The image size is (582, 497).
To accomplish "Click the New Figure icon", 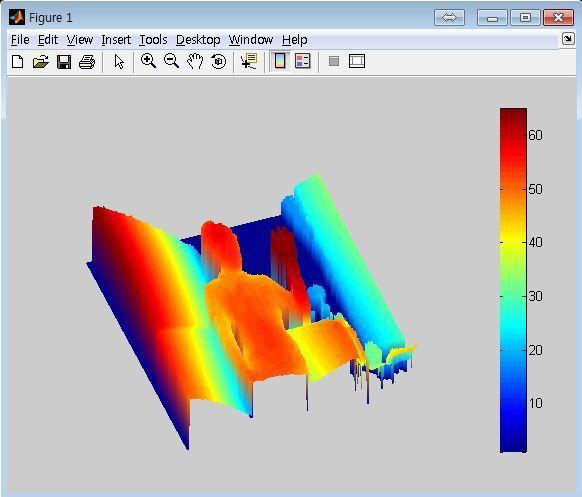I will tap(17, 61).
